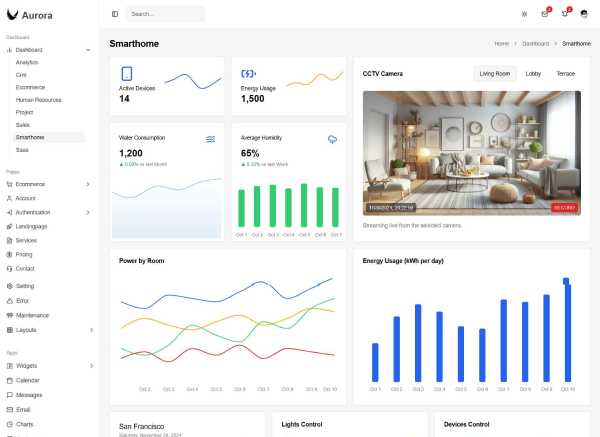Open Analytics dashboard in sidebar

coord(27,62)
